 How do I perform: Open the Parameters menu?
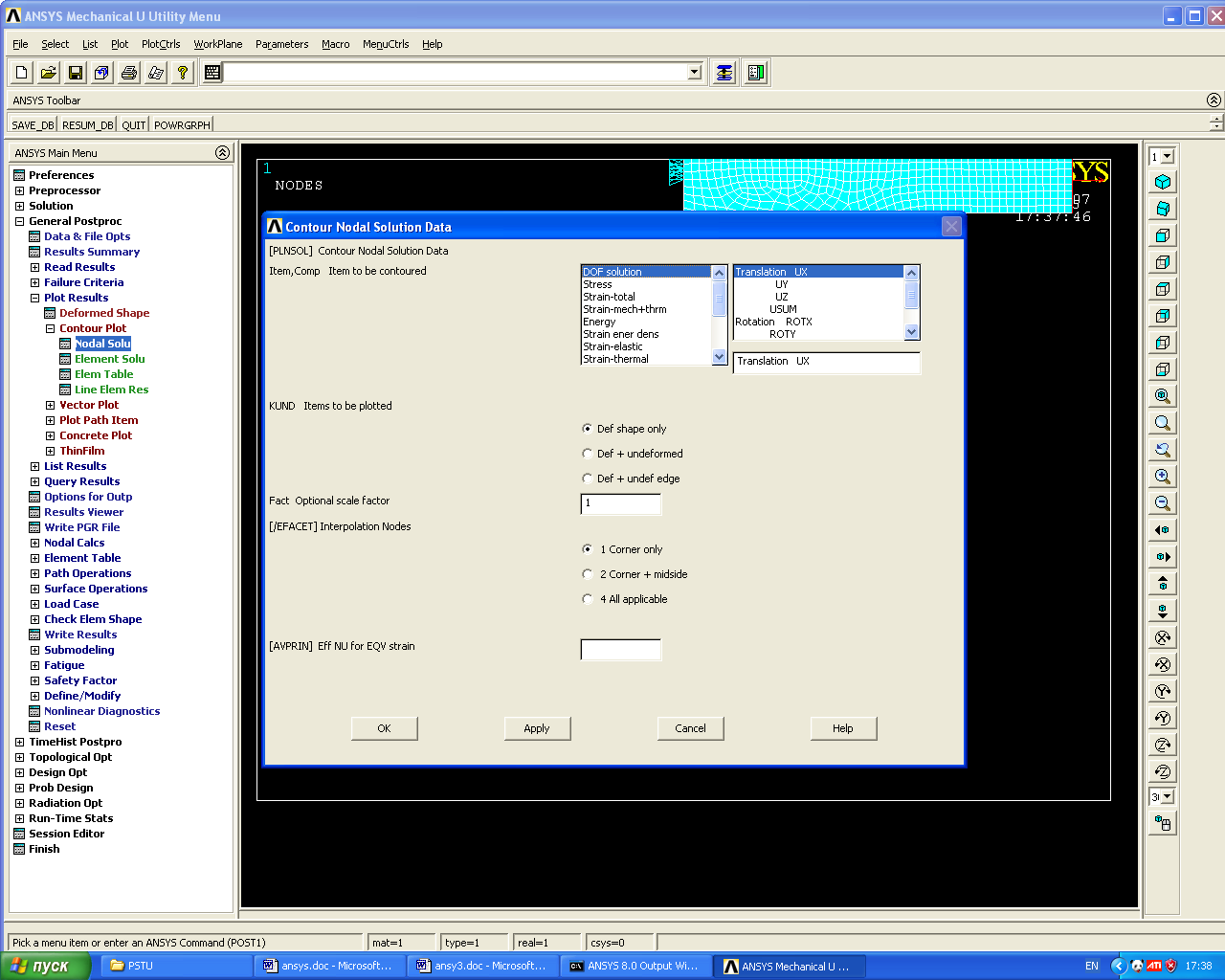click(281, 44)
